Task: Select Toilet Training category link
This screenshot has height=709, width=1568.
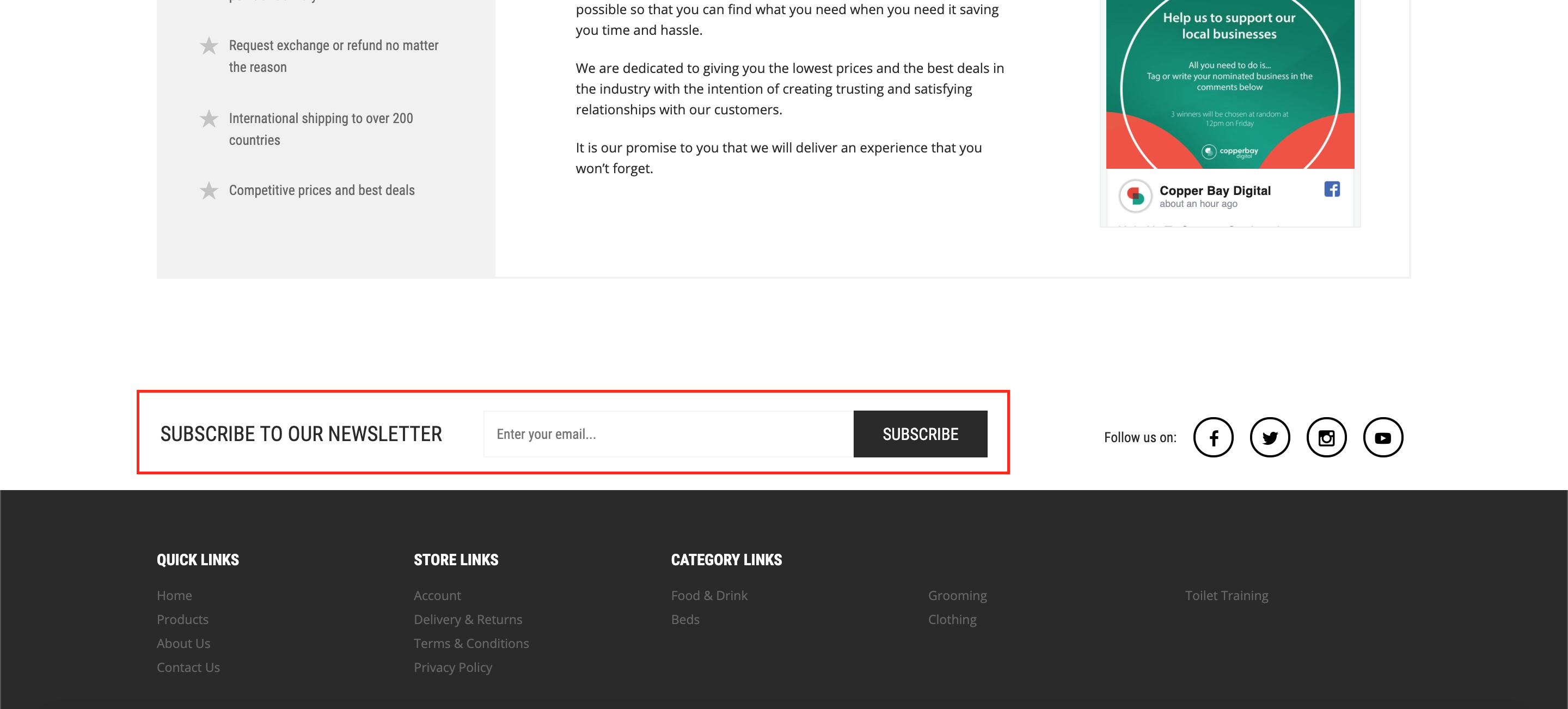Action: coord(1226,595)
